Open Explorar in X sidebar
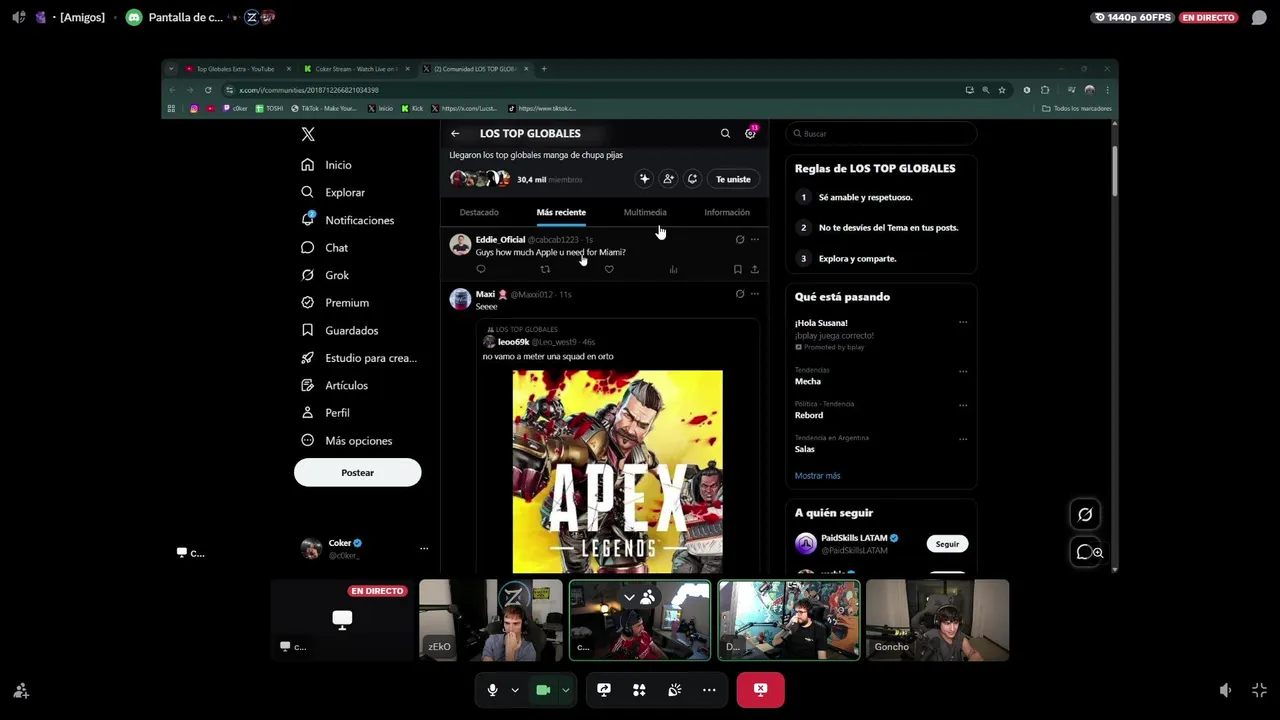Image resolution: width=1280 pixels, height=720 pixels. point(333,192)
